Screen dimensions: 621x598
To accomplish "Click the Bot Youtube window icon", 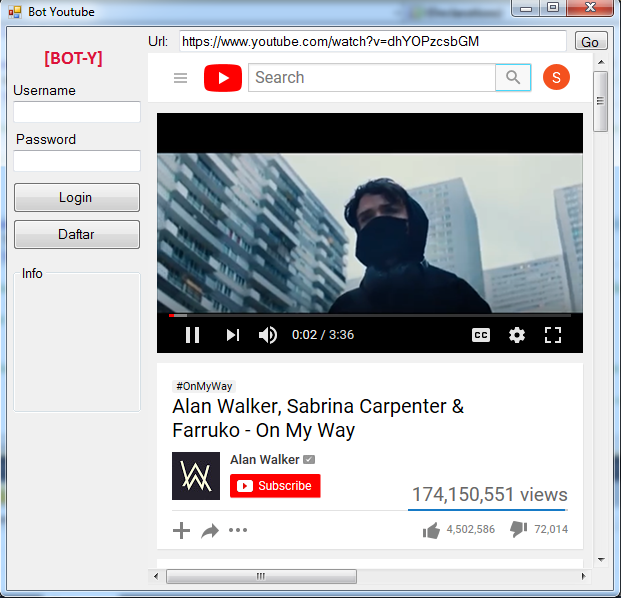I will [15, 12].
